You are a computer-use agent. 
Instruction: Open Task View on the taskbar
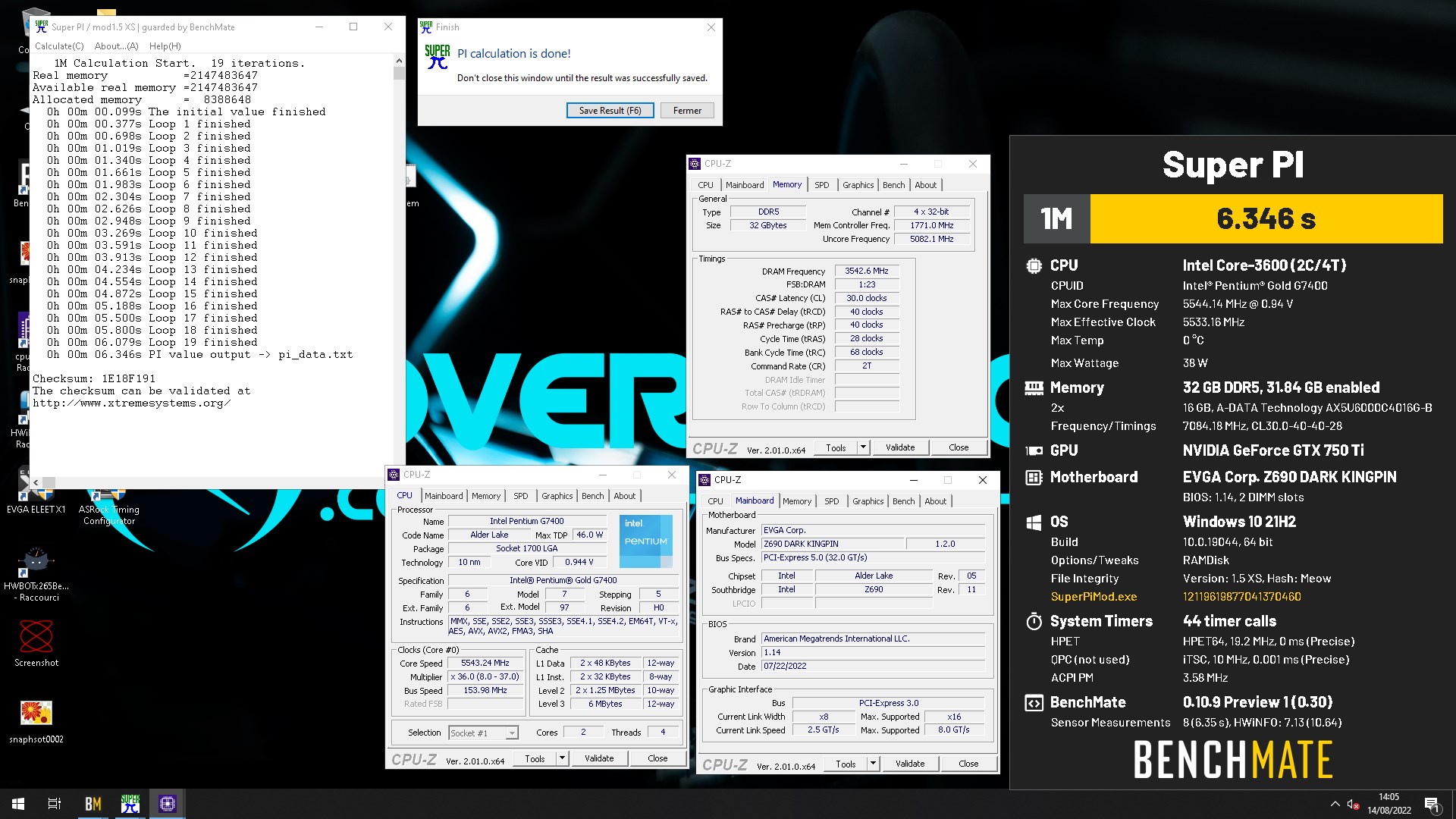click(x=55, y=804)
